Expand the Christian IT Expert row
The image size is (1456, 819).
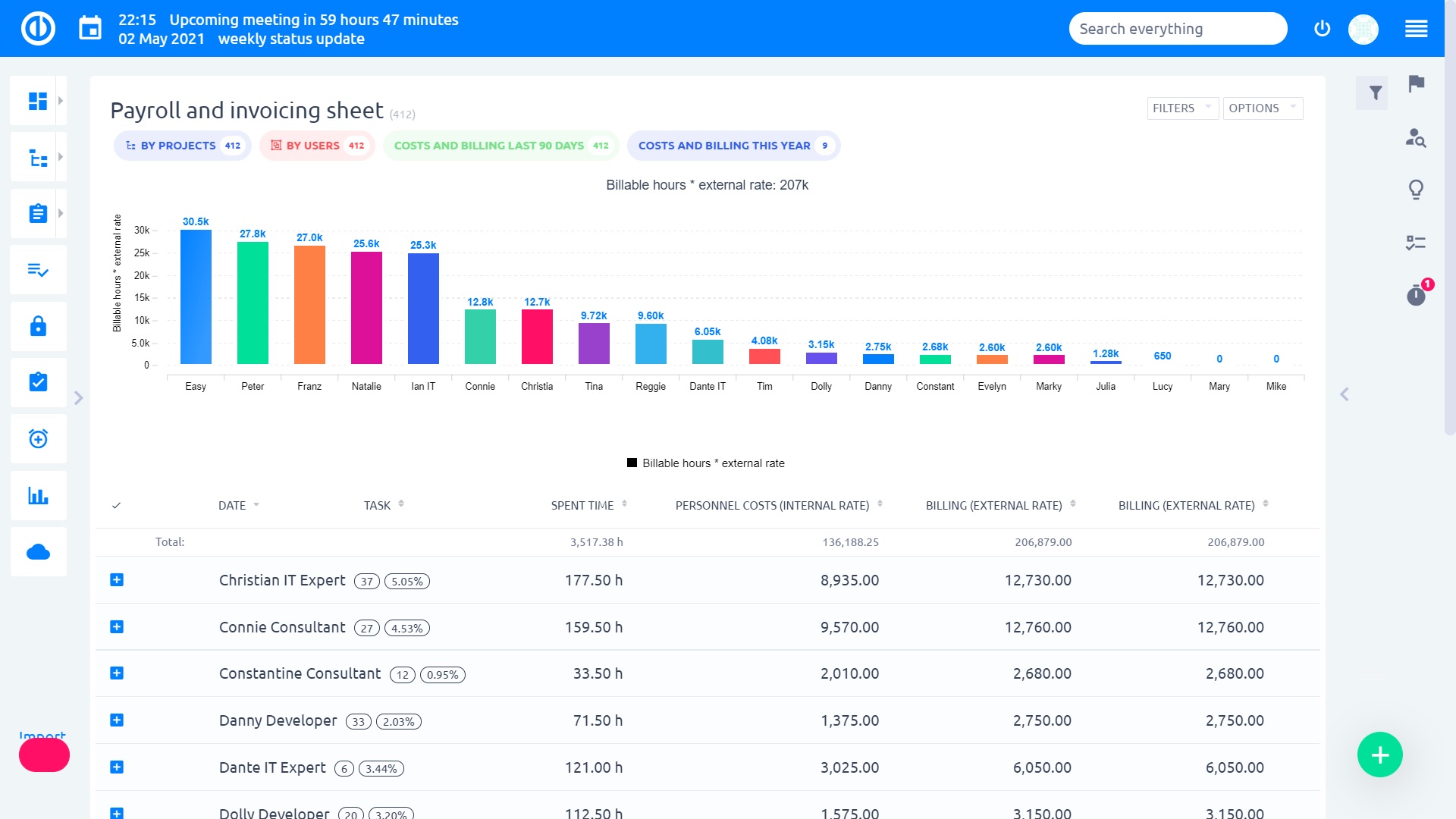point(117,580)
